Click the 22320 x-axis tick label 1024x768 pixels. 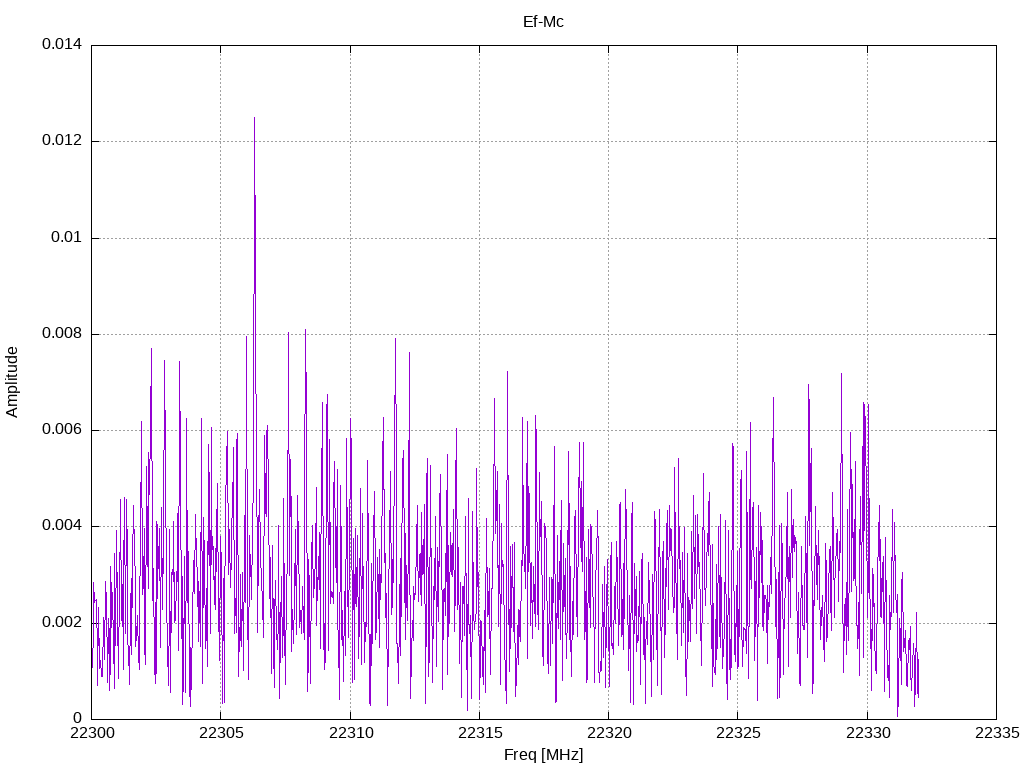pos(608,735)
